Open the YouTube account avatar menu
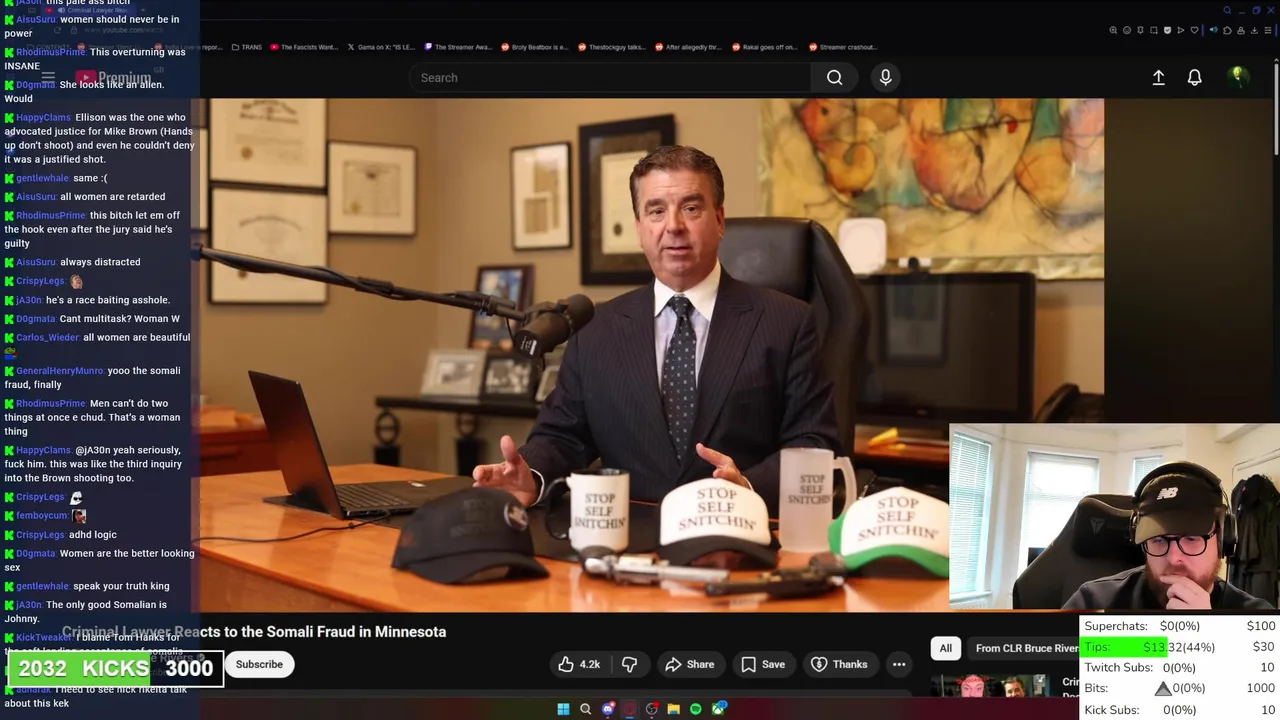 coord(1238,77)
